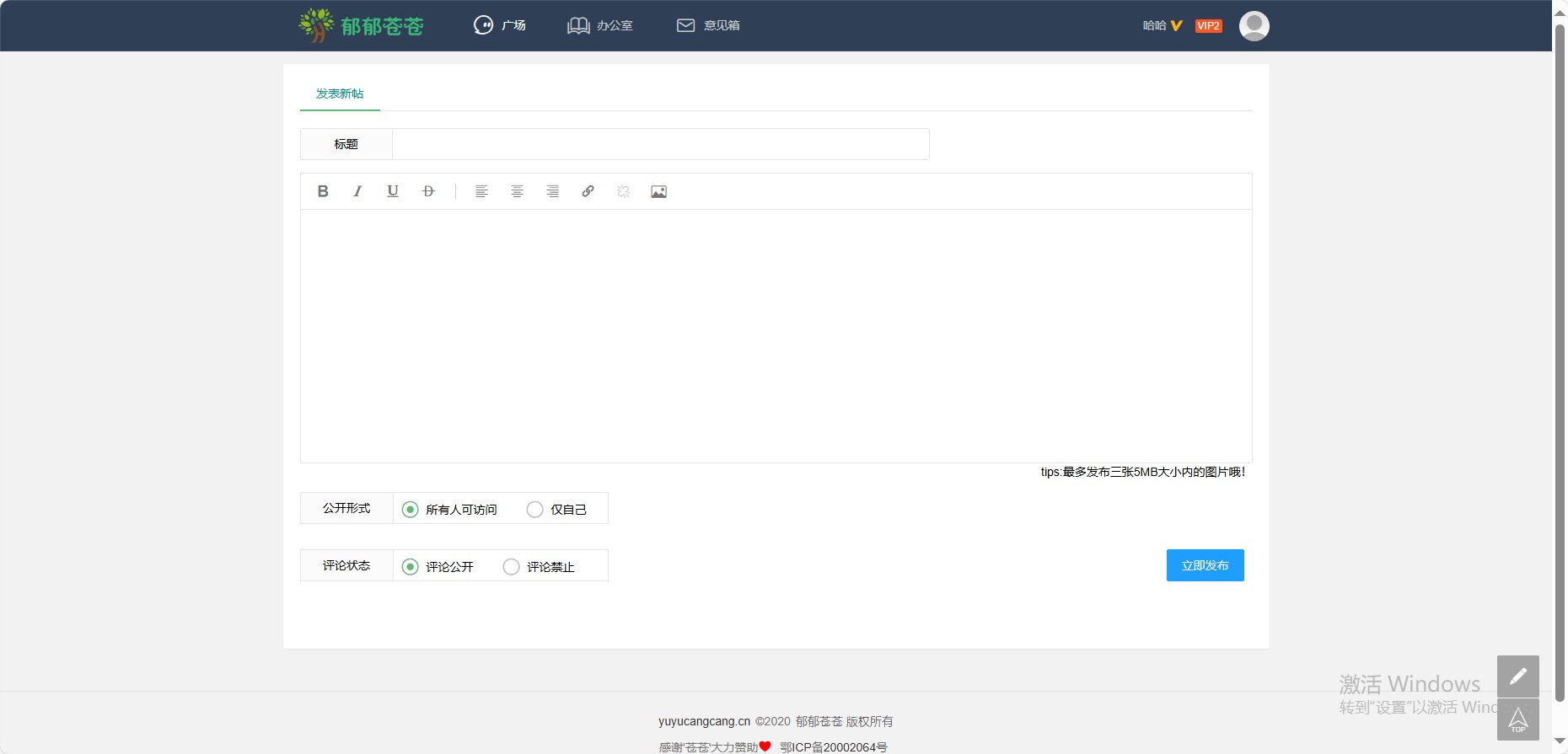
Task: Align text to the right
Action: coord(552,191)
